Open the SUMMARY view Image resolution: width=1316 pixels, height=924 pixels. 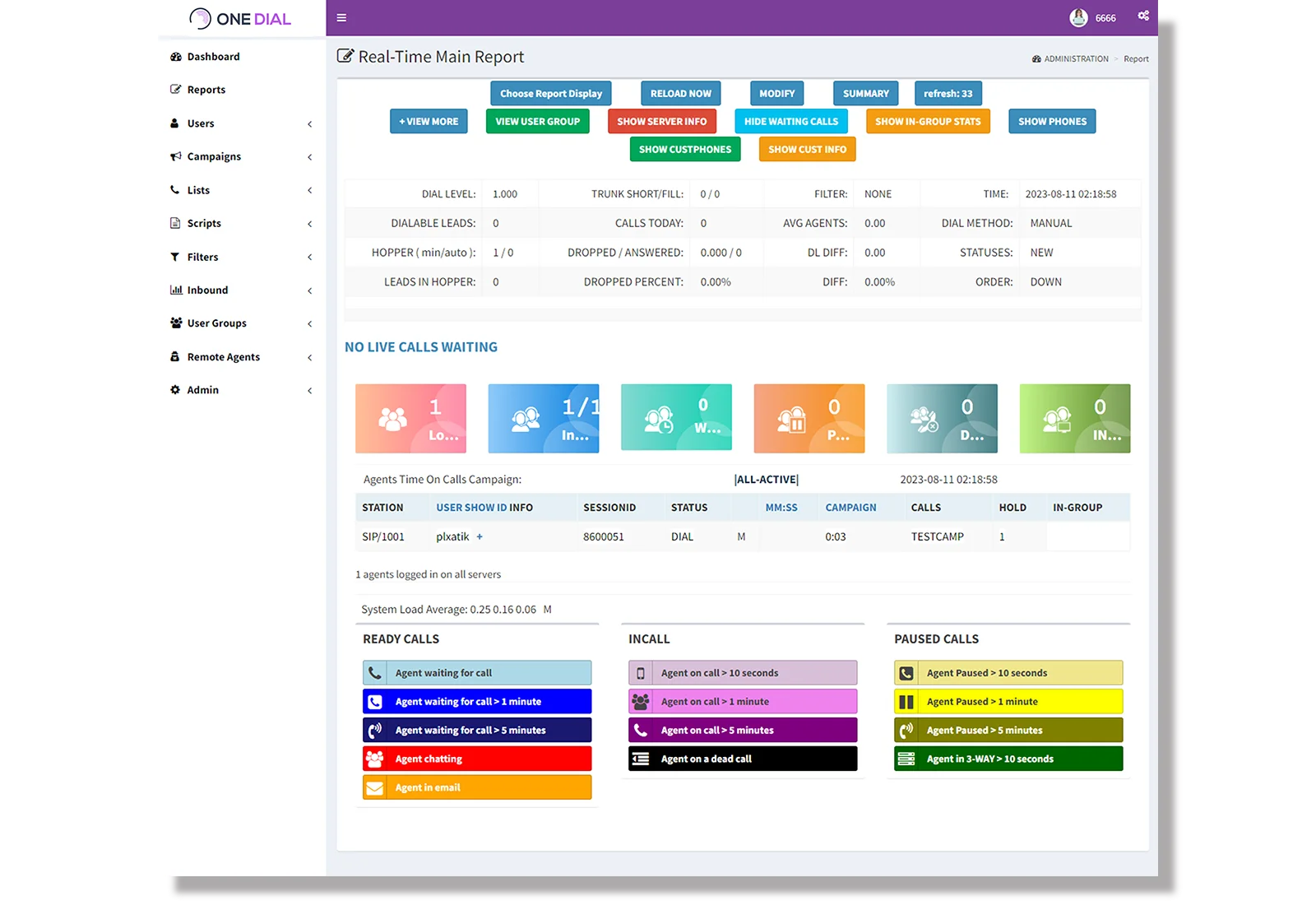865,93
